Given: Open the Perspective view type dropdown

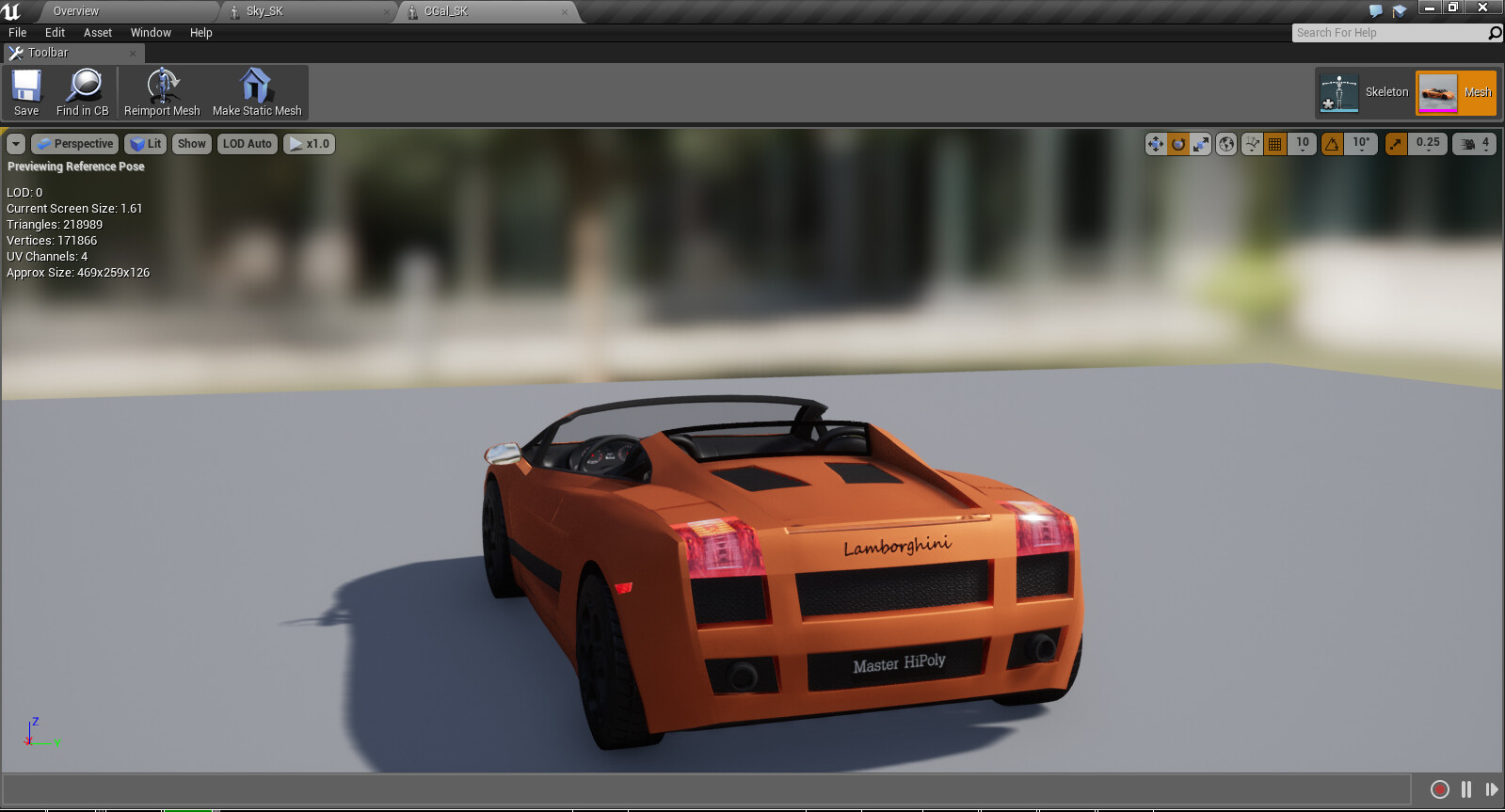Looking at the screenshot, I should click(74, 144).
